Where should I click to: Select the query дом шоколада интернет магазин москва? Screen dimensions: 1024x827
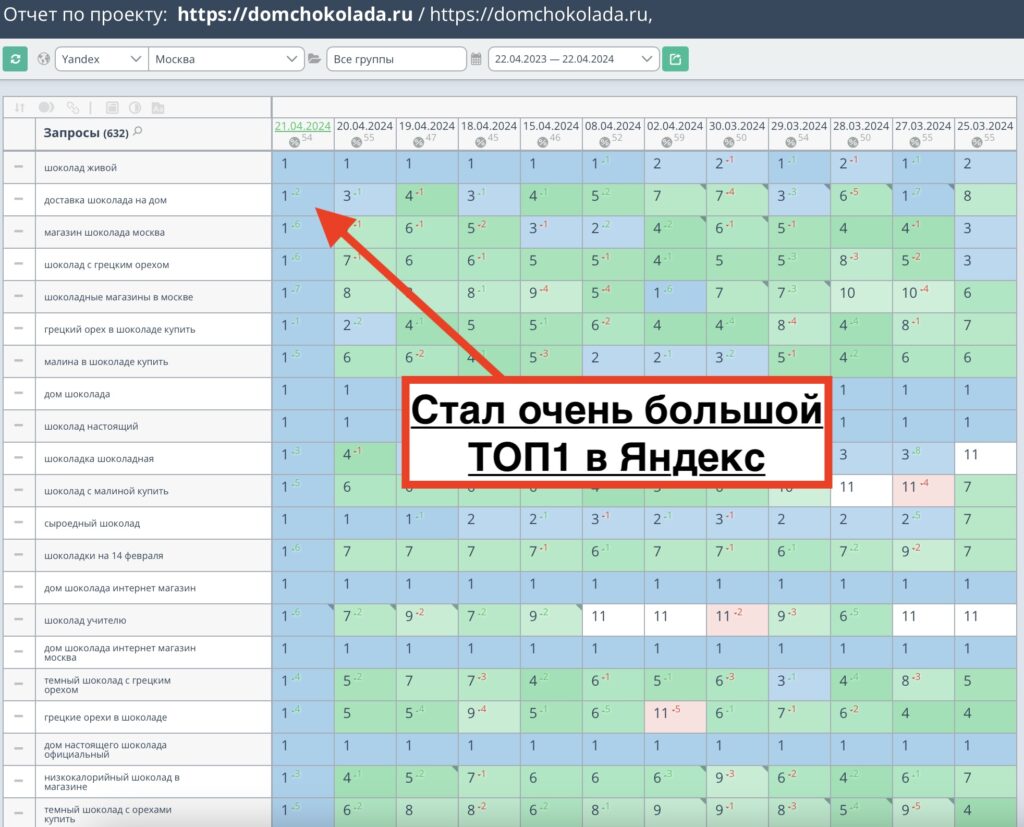(120, 653)
